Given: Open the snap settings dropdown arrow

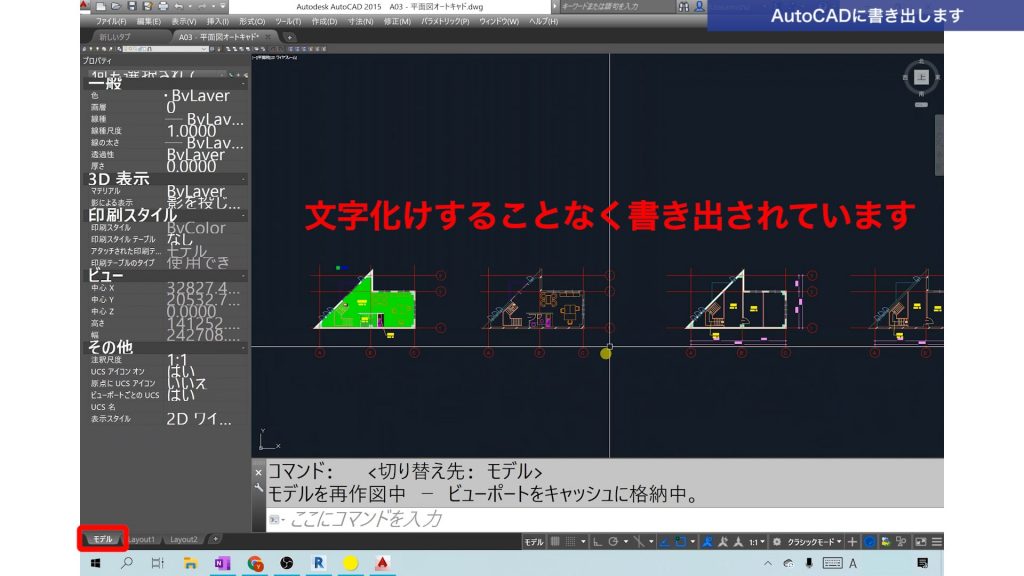Looking at the screenshot, I should (582, 540).
